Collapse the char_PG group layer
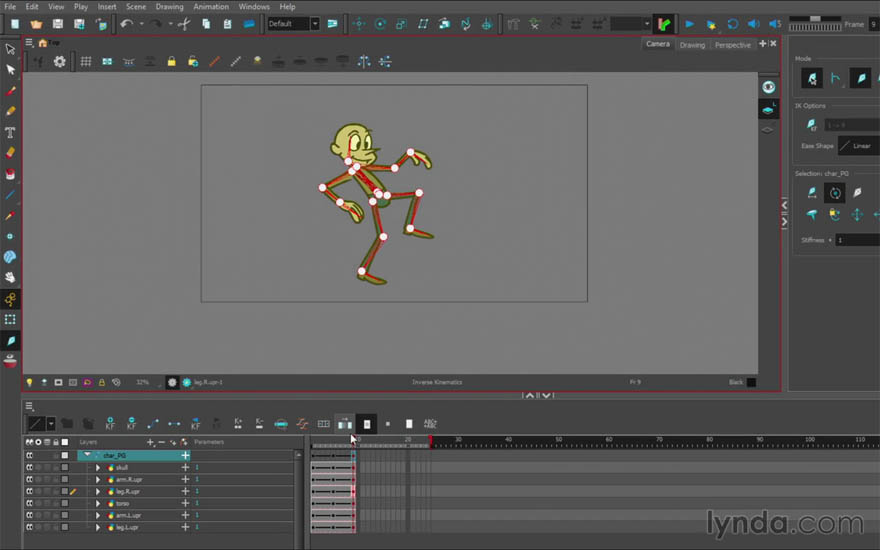The image size is (880, 550). click(x=87, y=455)
